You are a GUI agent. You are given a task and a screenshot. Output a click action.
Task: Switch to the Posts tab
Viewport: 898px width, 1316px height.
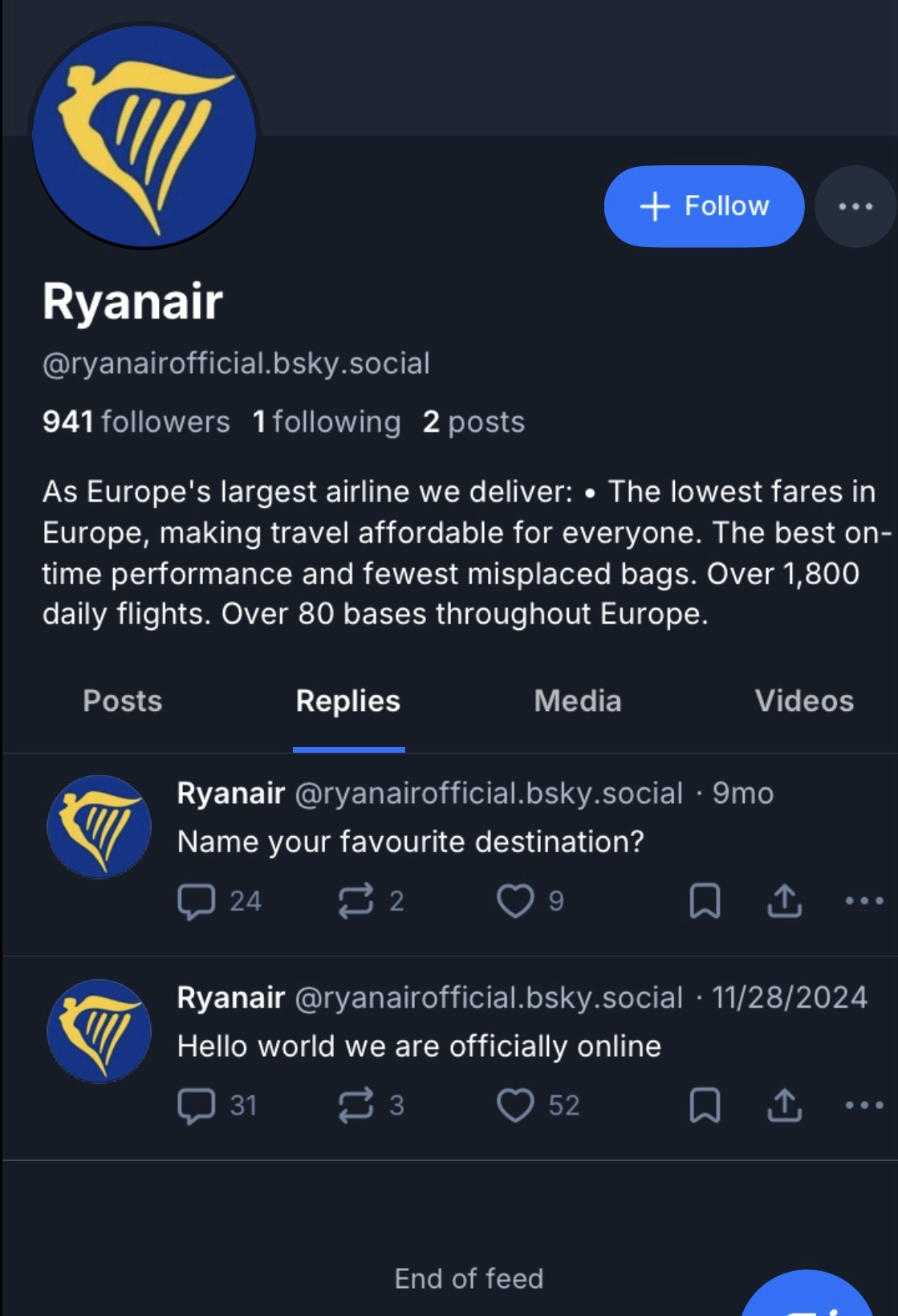point(123,701)
